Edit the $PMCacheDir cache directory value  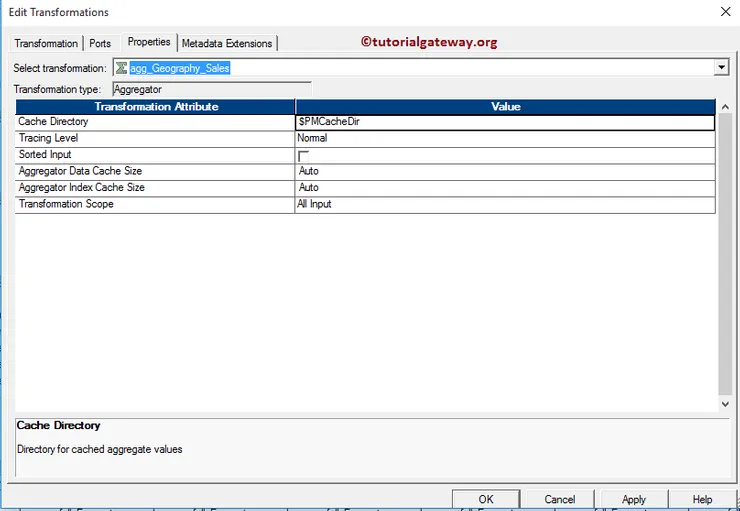[505, 122]
